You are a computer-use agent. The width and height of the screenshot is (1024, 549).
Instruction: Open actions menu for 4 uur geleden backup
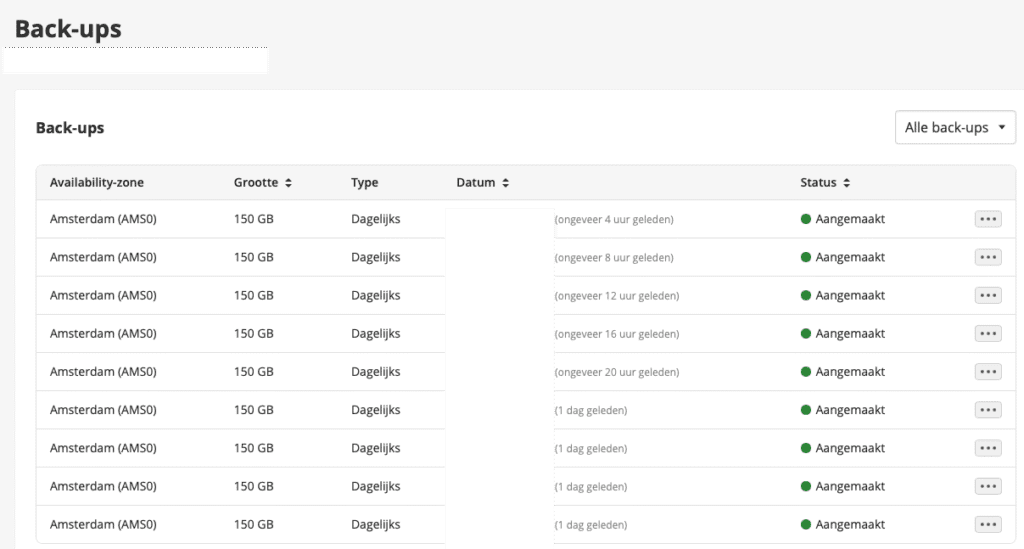click(x=988, y=219)
